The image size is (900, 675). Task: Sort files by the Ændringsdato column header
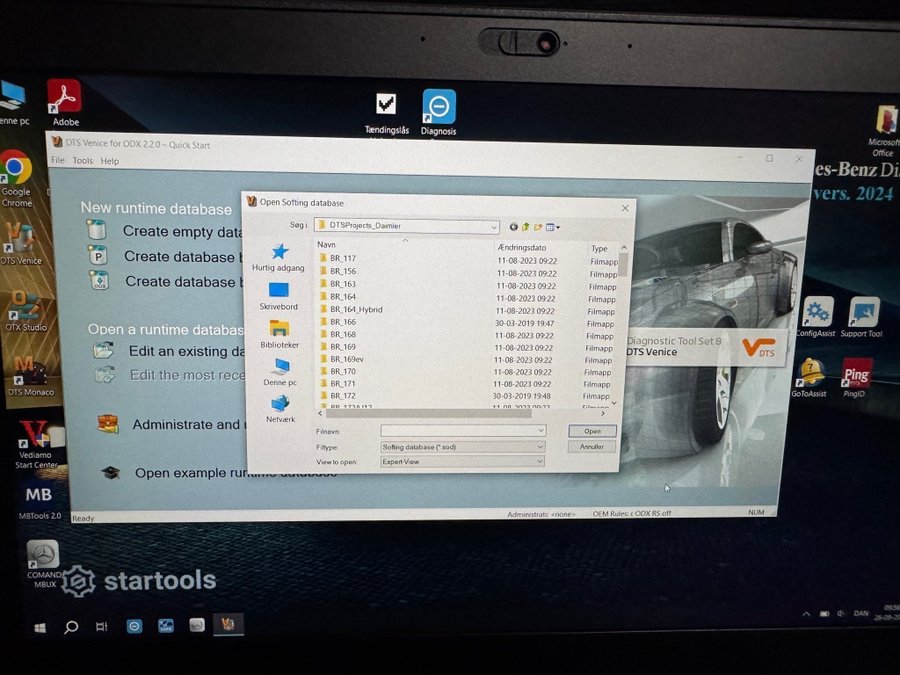[521, 247]
